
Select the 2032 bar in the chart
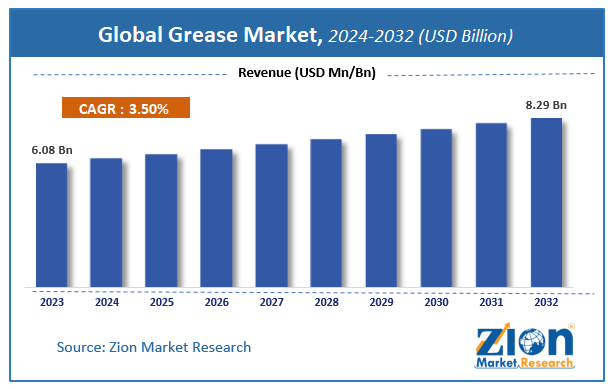546,203
